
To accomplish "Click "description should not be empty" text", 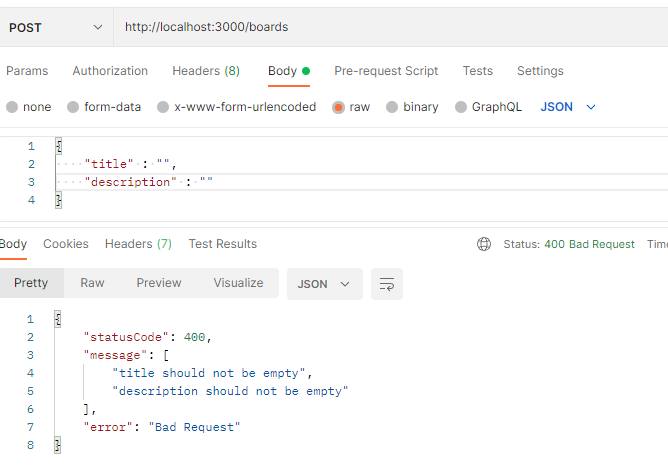I will click(230, 391).
